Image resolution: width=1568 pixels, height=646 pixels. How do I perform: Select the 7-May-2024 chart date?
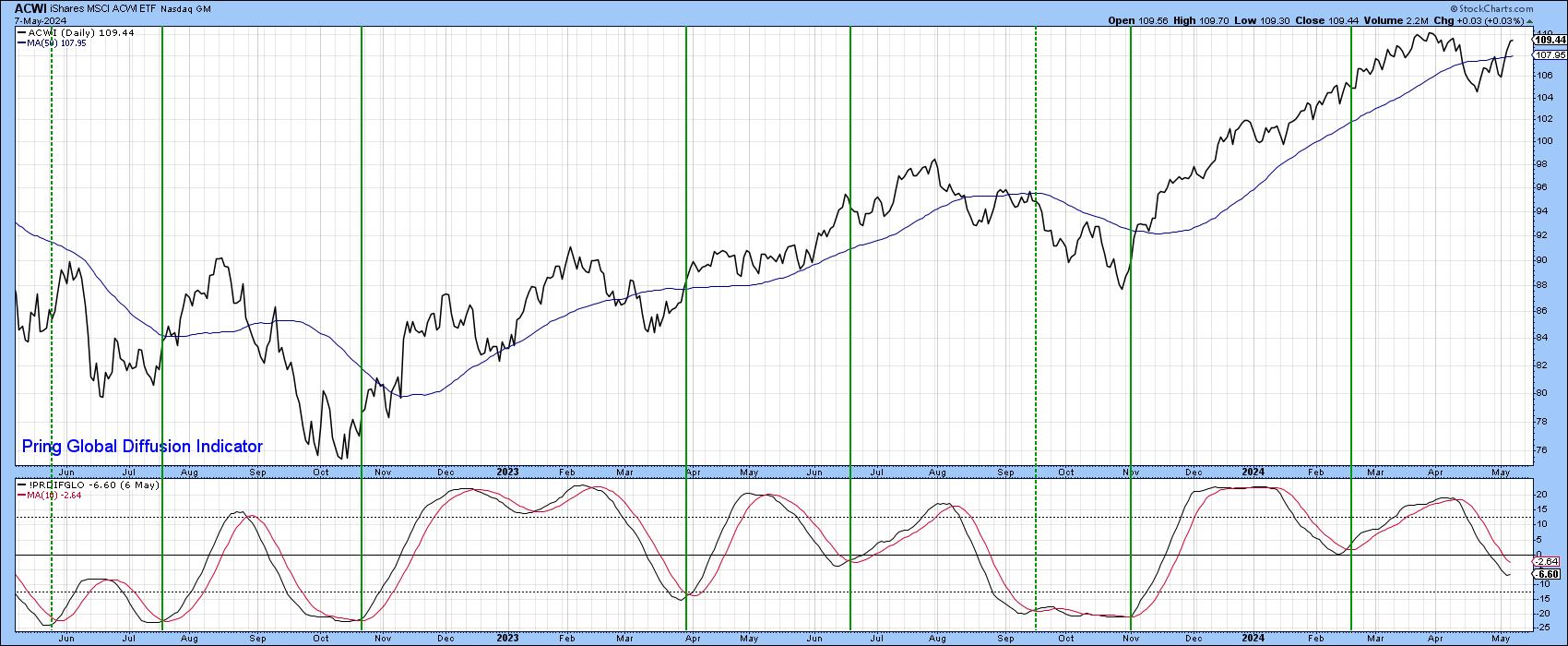(x=41, y=20)
